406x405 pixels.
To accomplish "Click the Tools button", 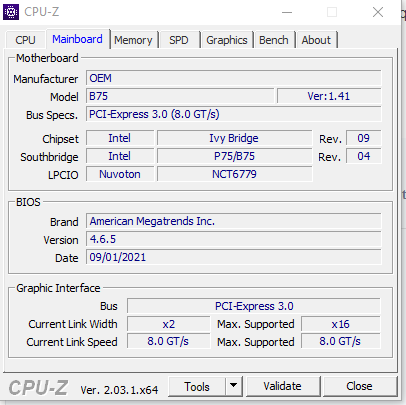I will coord(197,387).
